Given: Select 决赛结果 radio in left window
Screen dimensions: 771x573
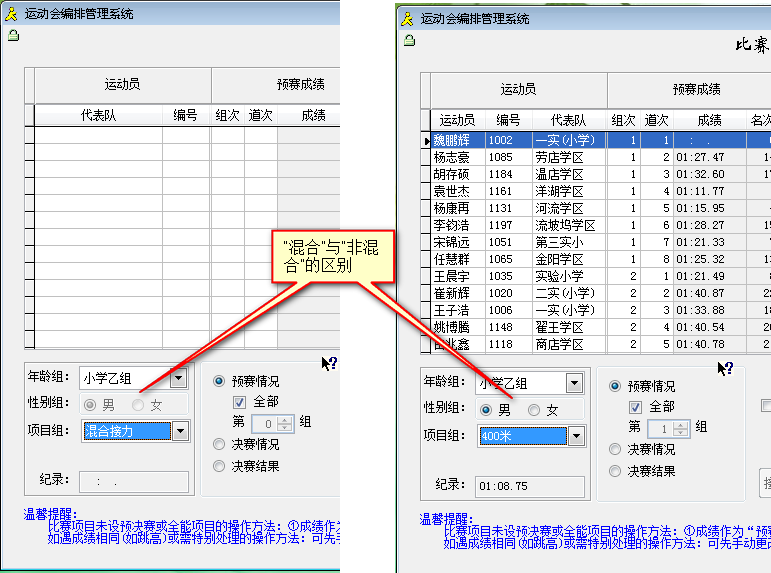Looking at the screenshot, I should [220, 466].
